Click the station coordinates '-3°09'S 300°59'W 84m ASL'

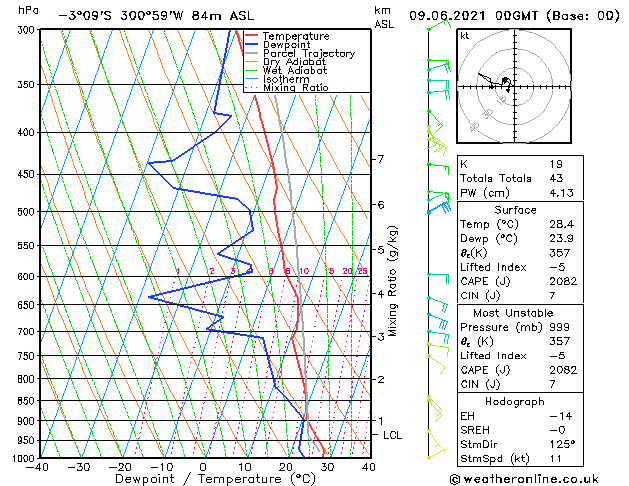[156, 16]
